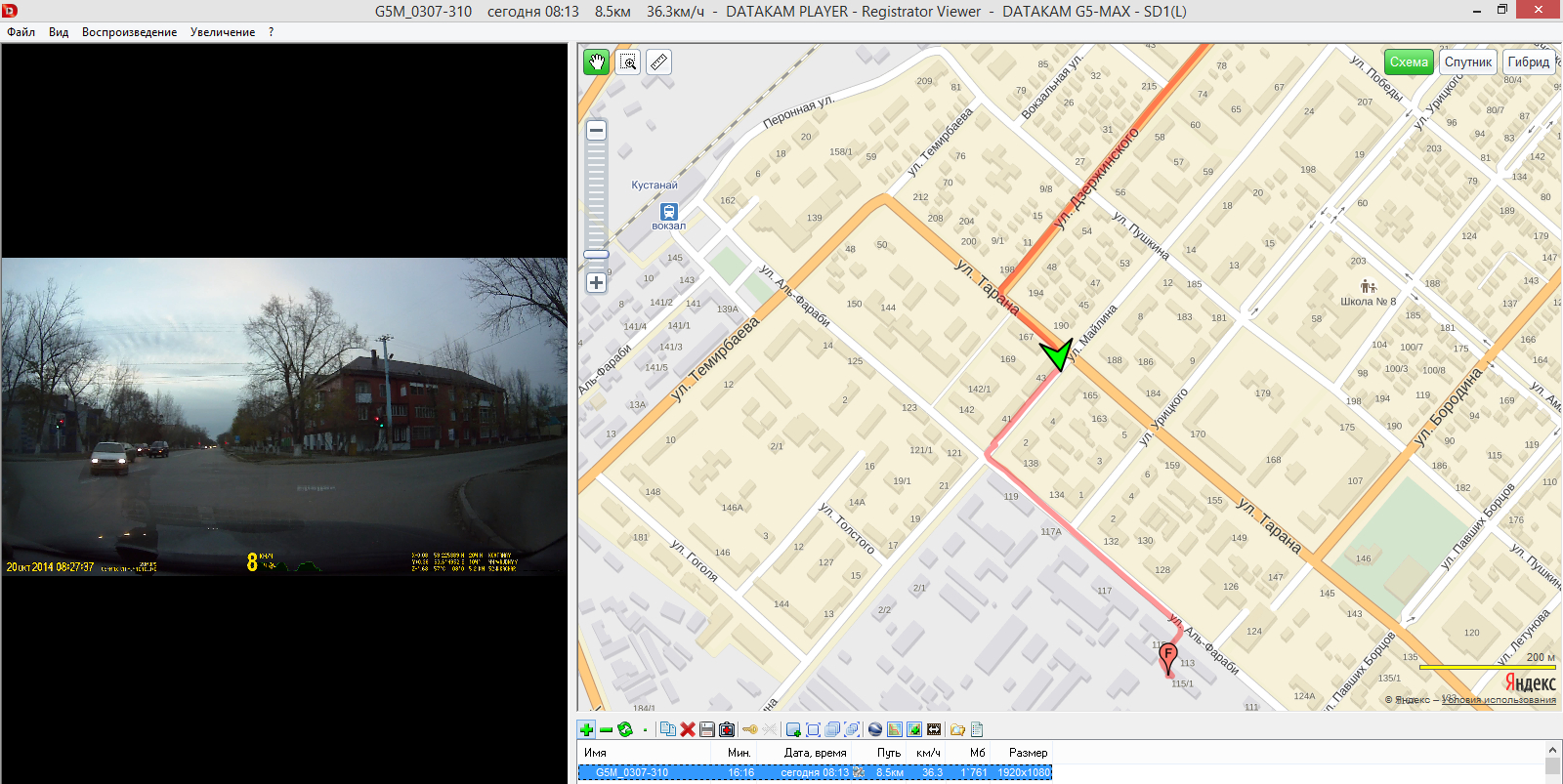Viewport: 1563px width, 784px height.
Task: Click the globe Google Earth icon
Action: click(875, 729)
